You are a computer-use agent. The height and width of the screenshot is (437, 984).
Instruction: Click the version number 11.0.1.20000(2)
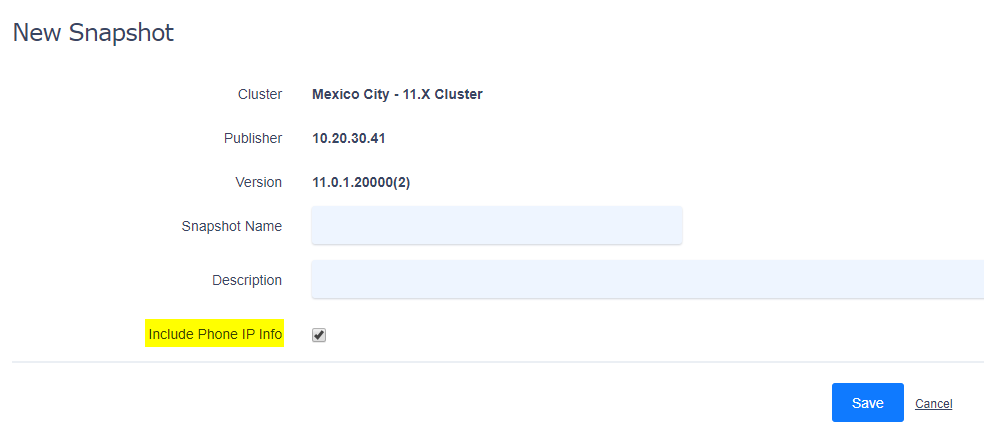point(361,183)
